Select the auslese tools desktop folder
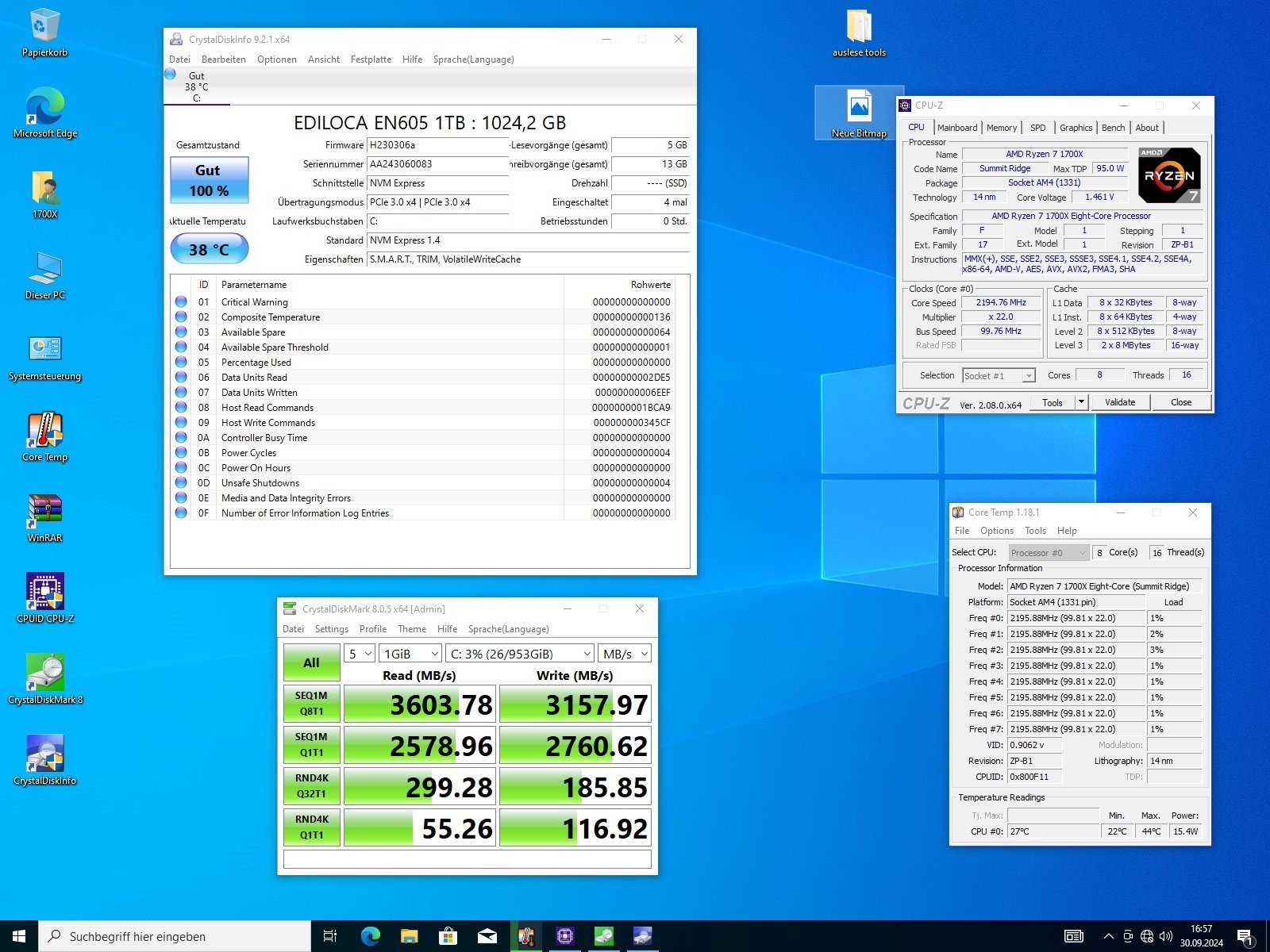The image size is (1270, 952). pyautogui.click(x=859, y=33)
